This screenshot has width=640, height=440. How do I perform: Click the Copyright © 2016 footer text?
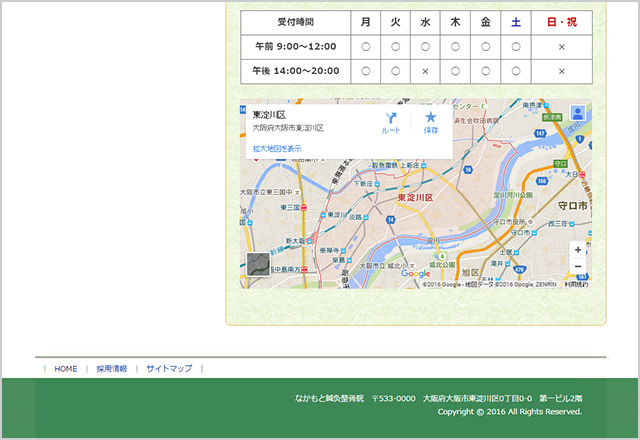[x=510, y=412]
